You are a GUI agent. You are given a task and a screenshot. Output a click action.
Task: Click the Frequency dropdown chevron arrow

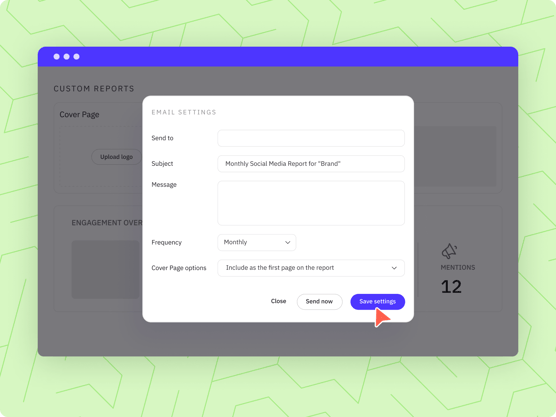click(x=288, y=243)
